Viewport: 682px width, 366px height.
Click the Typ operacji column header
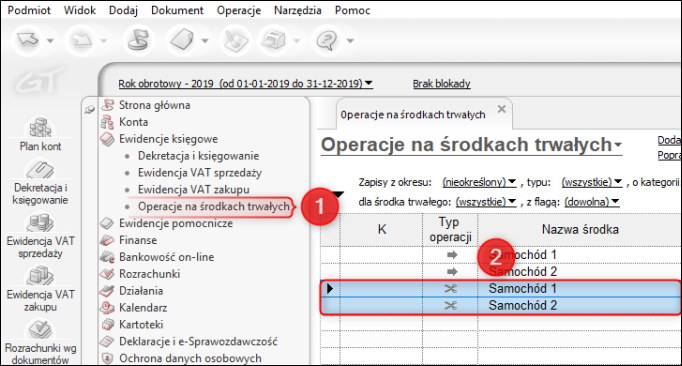click(x=450, y=229)
